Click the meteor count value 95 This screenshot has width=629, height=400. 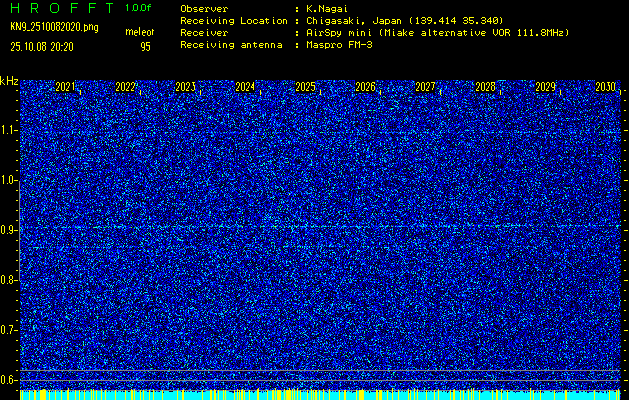(146, 46)
